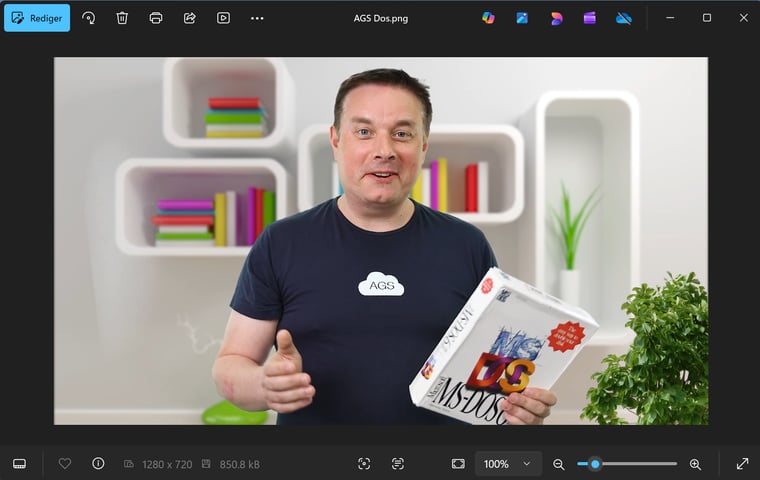Show file info with the info icon
The width and height of the screenshot is (760, 480).
[98, 464]
